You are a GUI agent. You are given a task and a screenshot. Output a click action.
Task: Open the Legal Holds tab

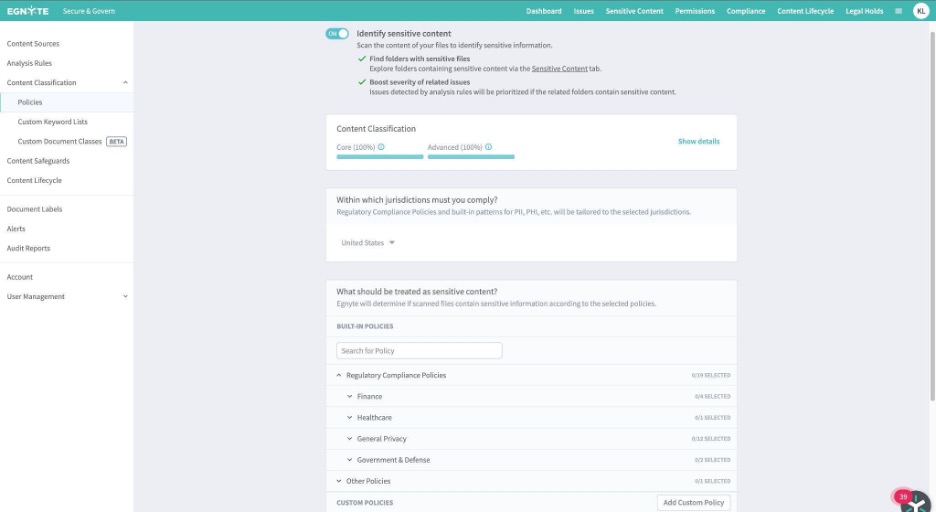[864, 11]
